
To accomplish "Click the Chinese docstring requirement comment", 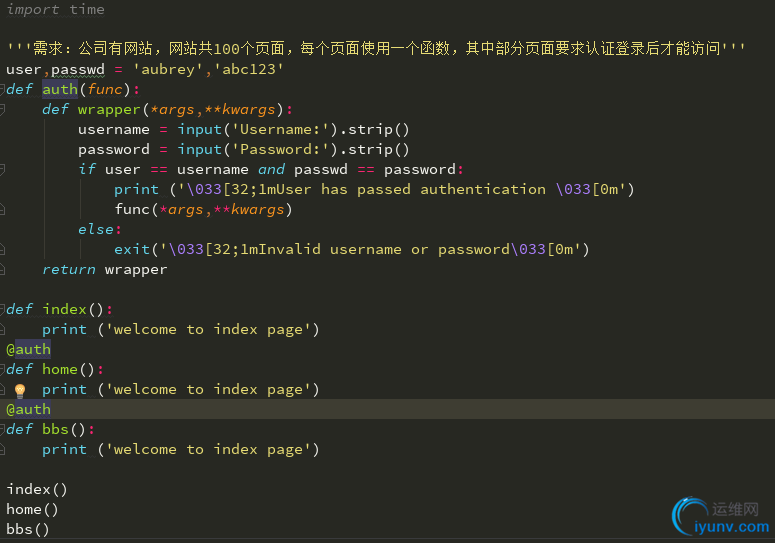I will point(375,48).
